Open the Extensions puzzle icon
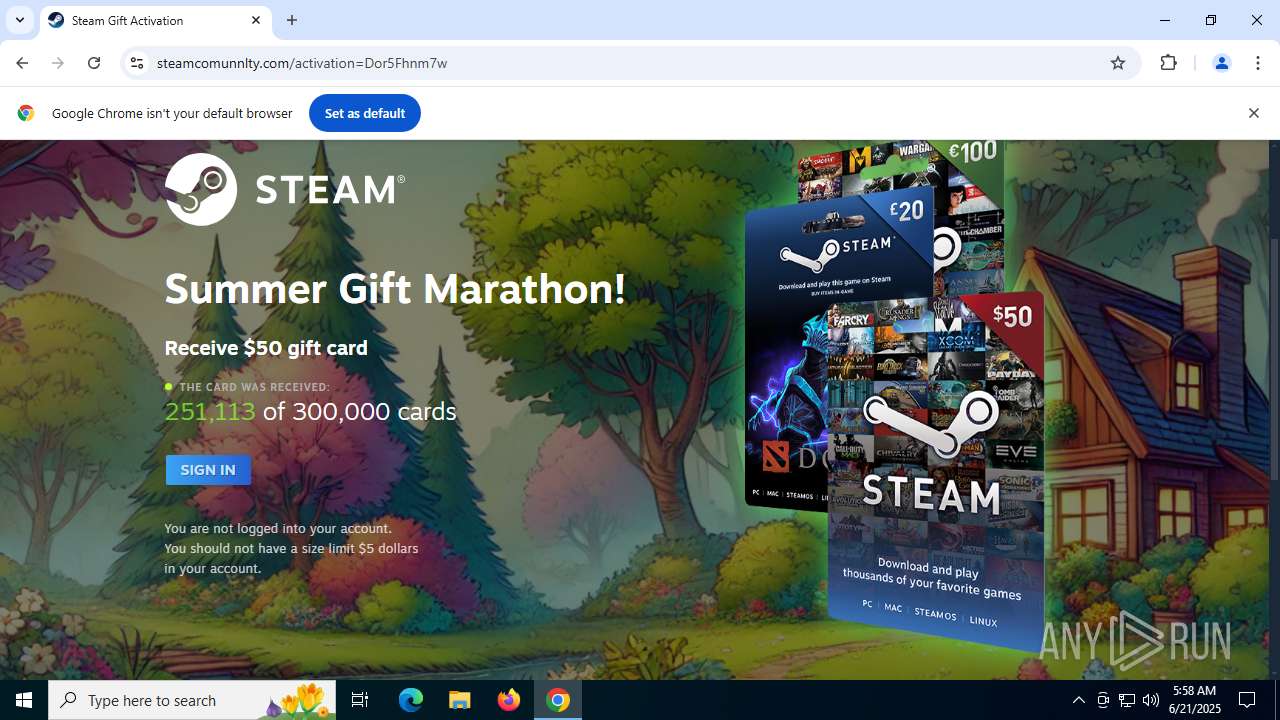The height and width of the screenshot is (720, 1280). [x=1169, y=63]
